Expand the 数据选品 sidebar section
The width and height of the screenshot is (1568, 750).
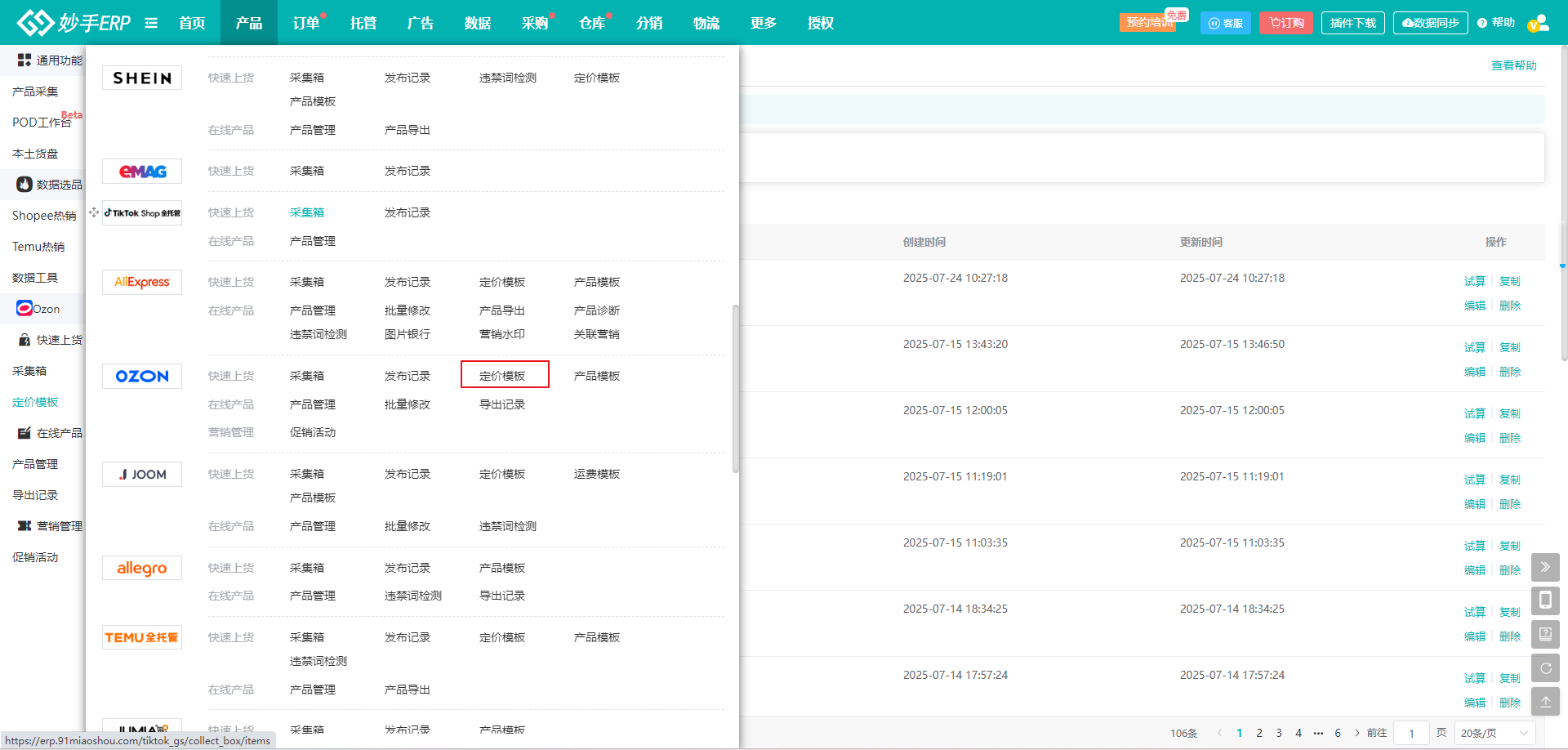click(x=49, y=185)
